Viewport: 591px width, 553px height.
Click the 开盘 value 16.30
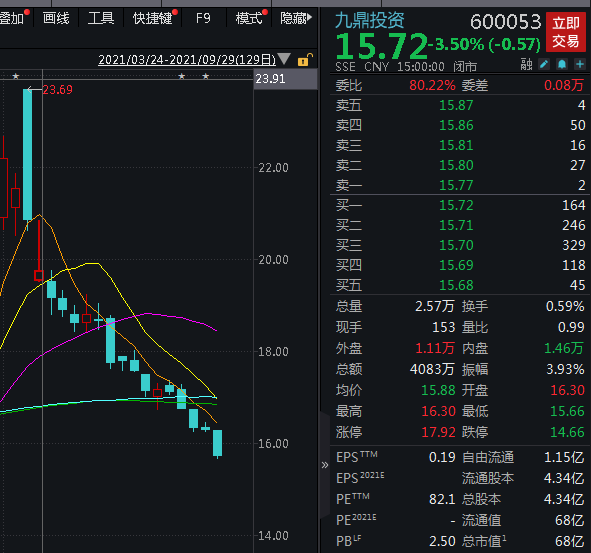click(568, 390)
